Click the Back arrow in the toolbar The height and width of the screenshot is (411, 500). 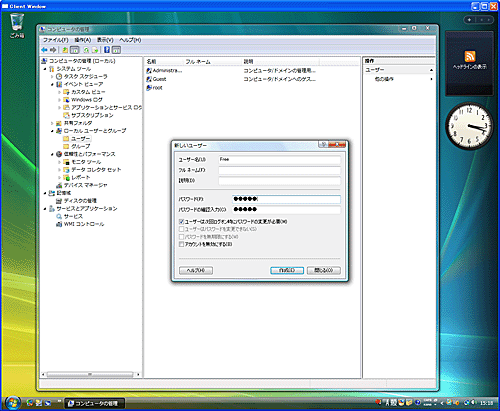pos(44,50)
